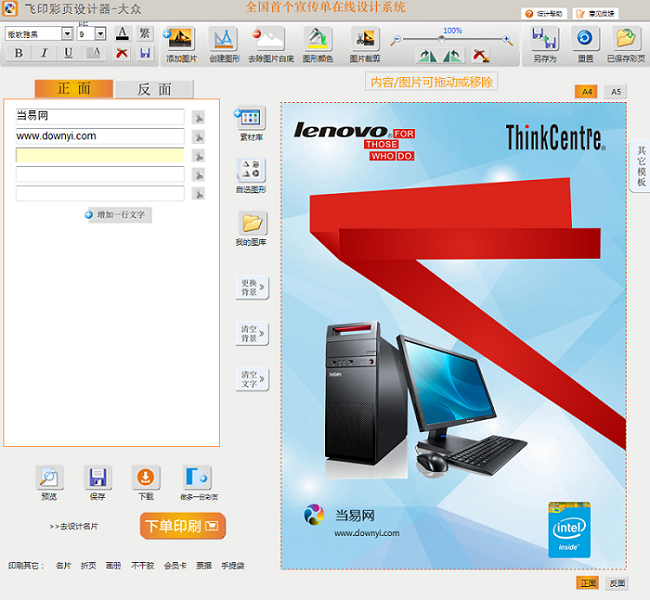The image size is (650, 600).
Task: Expand the 更换背景 (change background) option
Action: pyautogui.click(x=251, y=289)
